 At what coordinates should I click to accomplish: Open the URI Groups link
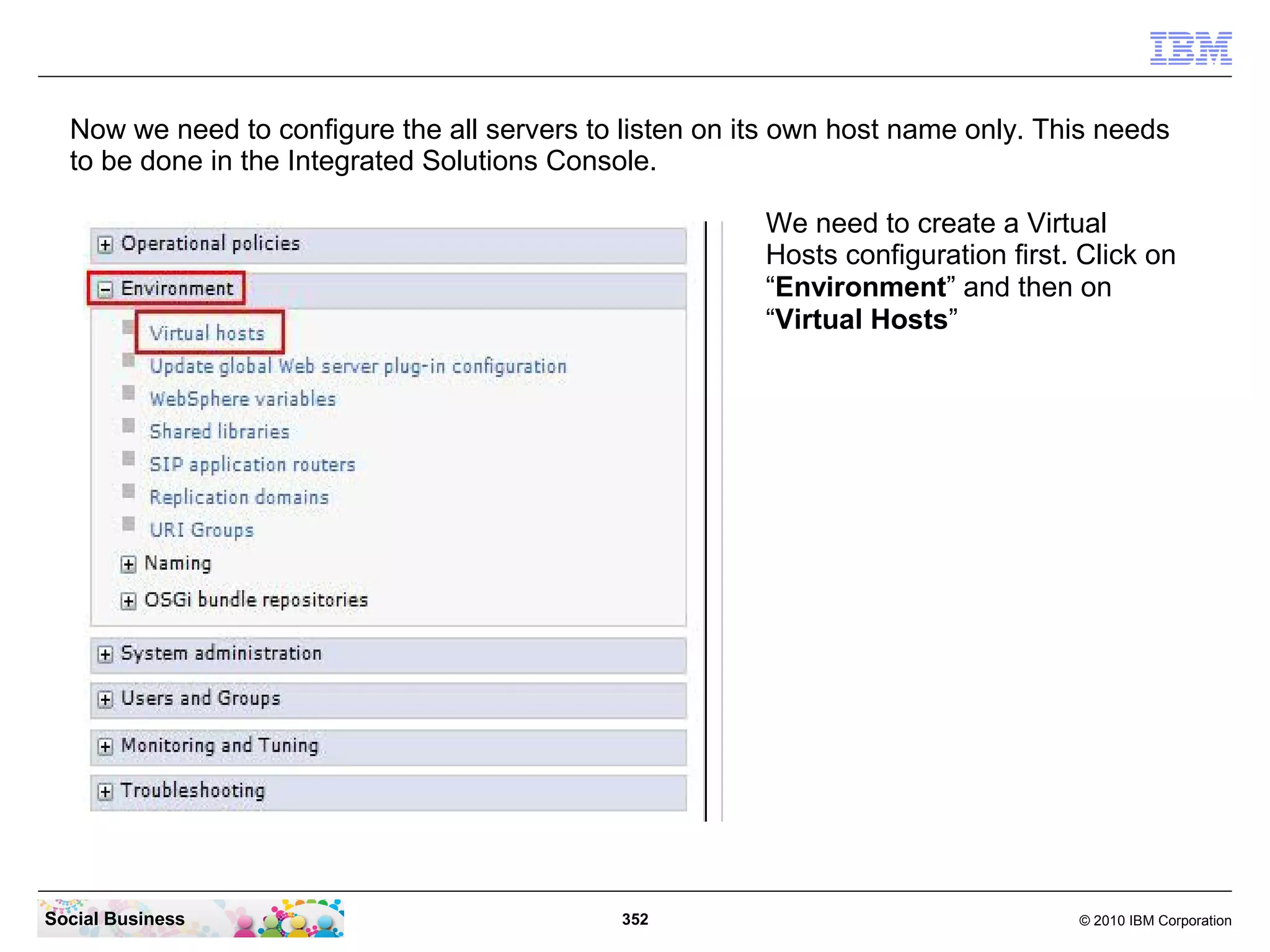[x=202, y=530]
